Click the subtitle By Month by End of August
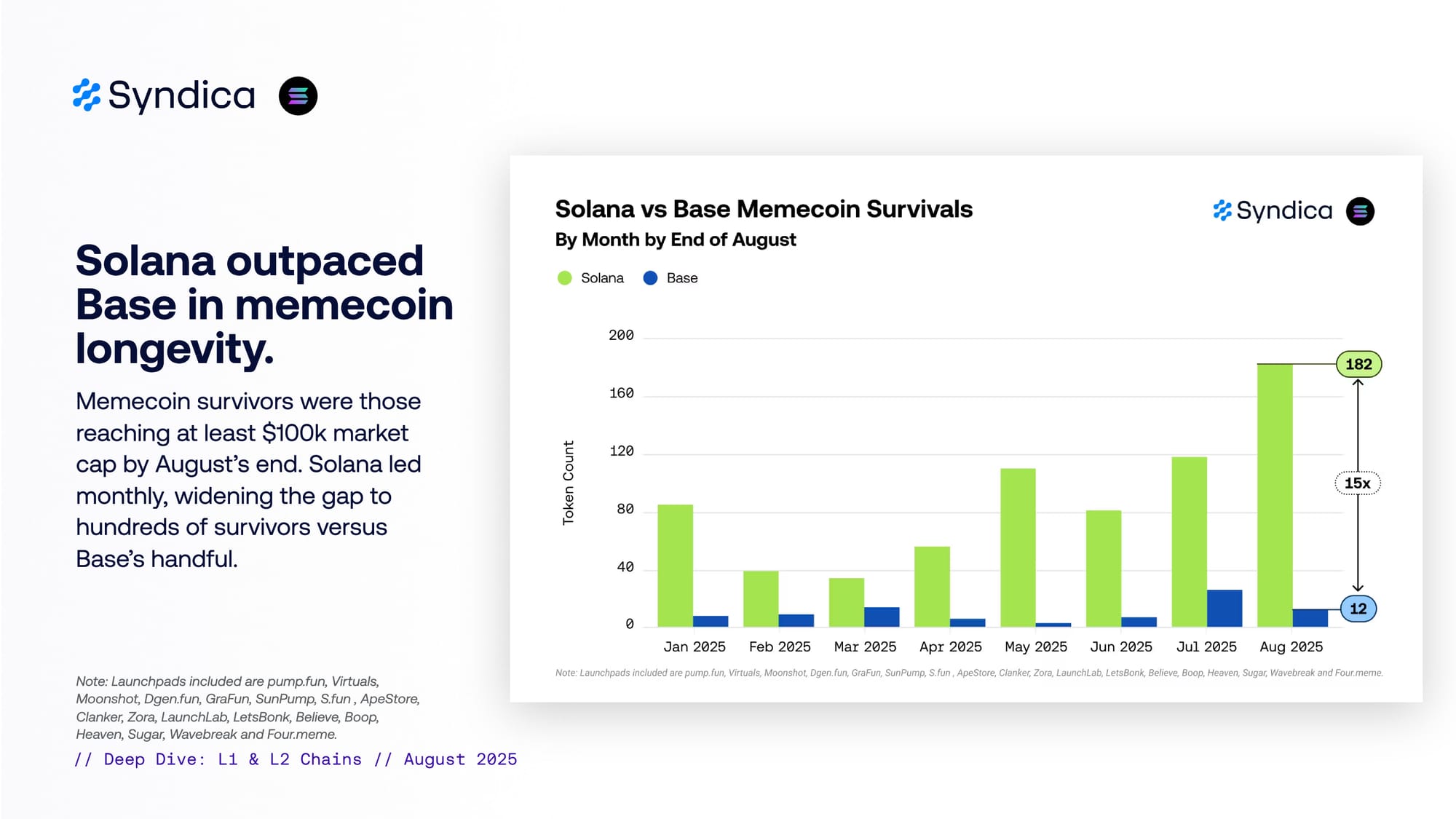Image resolution: width=1456 pixels, height=819 pixels. (x=676, y=240)
